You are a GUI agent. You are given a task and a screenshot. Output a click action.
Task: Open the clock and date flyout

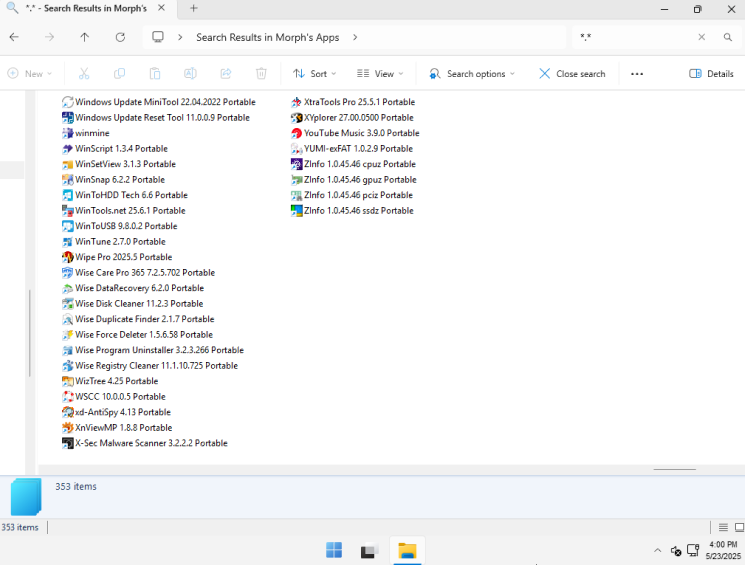723,550
